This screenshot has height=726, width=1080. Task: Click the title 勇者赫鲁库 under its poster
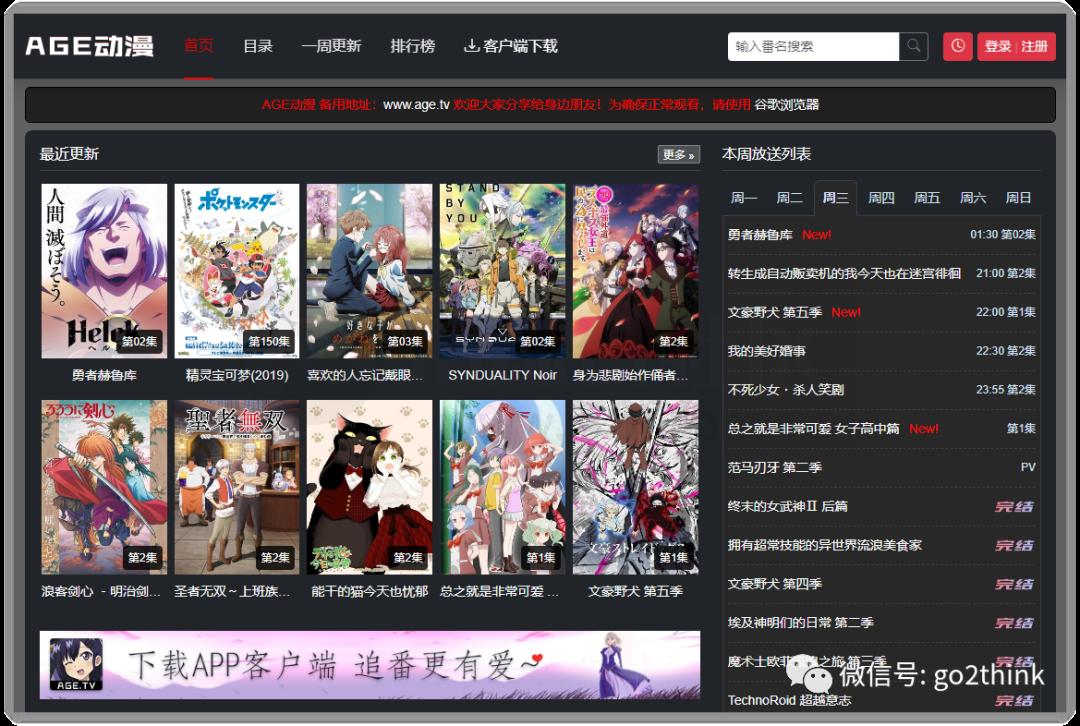click(x=104, y=375)
